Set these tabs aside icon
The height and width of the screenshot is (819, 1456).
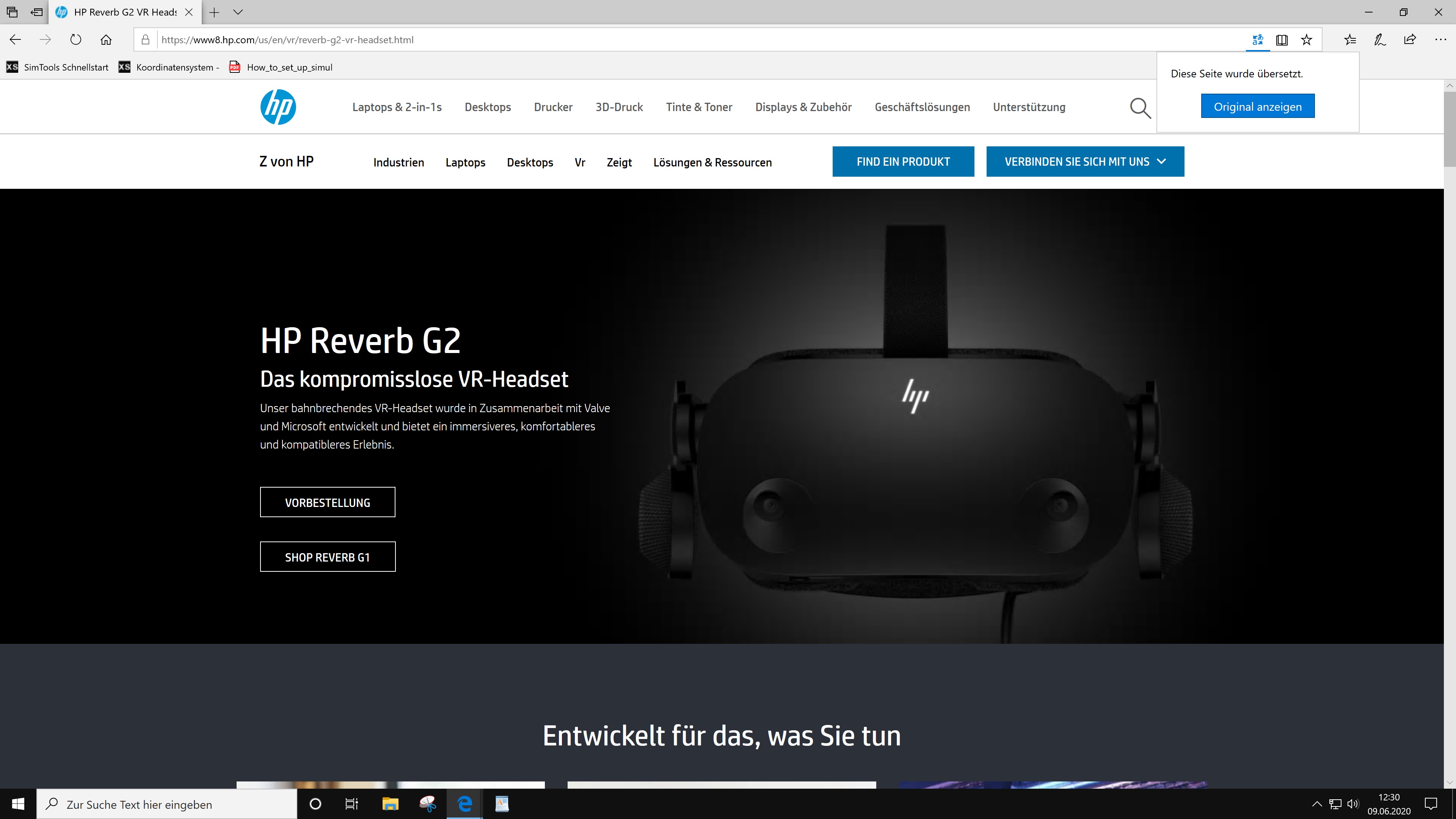(x=37, y=12)
